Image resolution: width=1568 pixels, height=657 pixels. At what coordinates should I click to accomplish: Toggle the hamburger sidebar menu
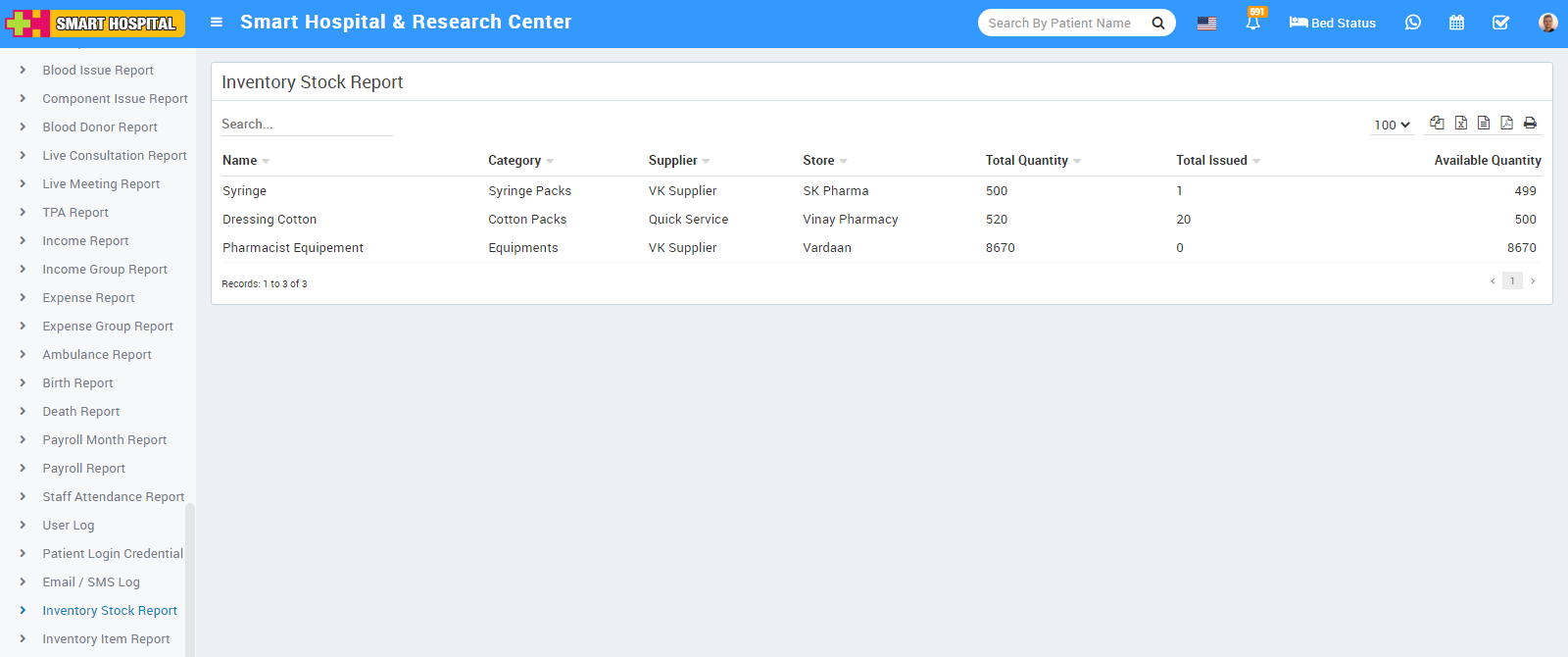coord(217,23)
